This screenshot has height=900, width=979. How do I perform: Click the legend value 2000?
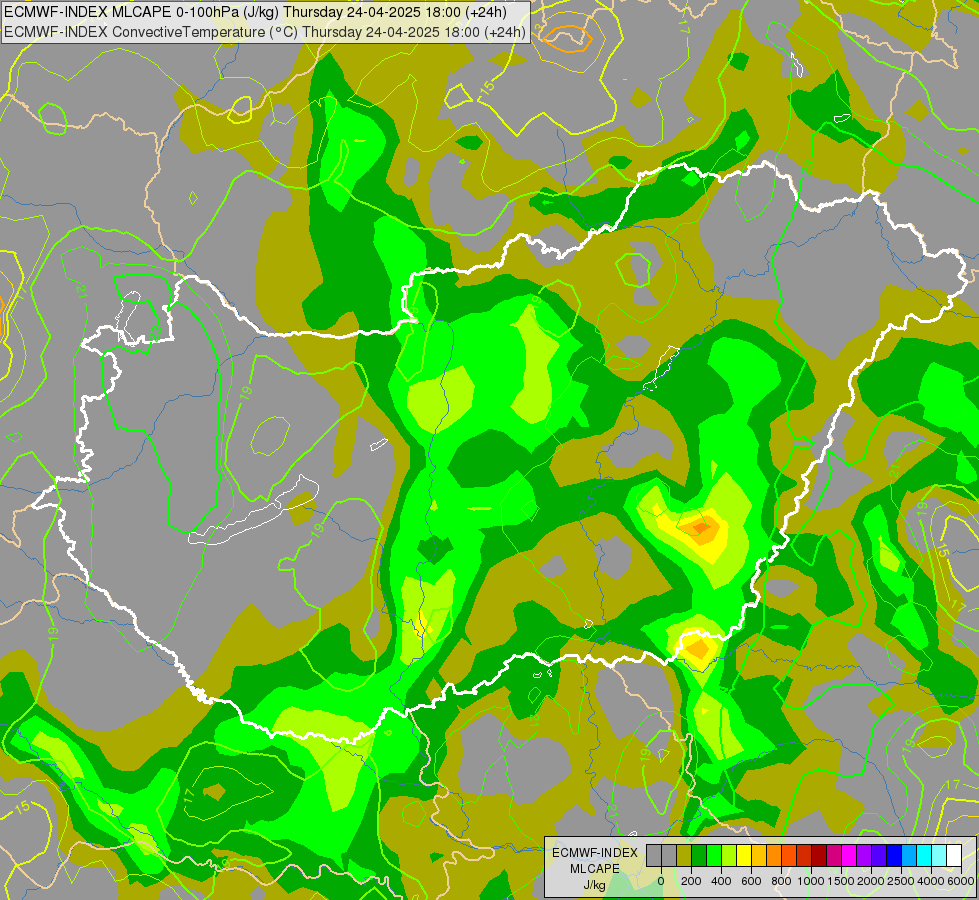[872, 881]
